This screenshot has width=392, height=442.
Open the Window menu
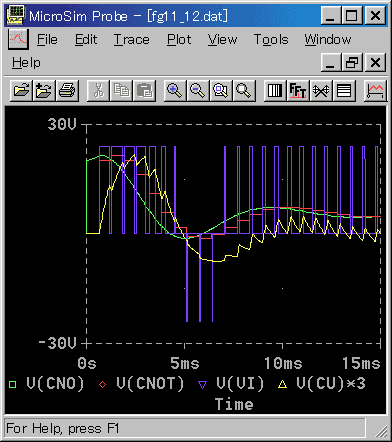pos(328,40)
